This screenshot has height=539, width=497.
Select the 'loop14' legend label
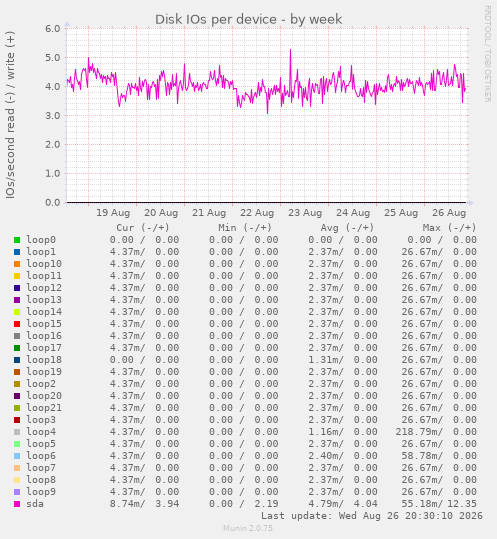[44, 312]
